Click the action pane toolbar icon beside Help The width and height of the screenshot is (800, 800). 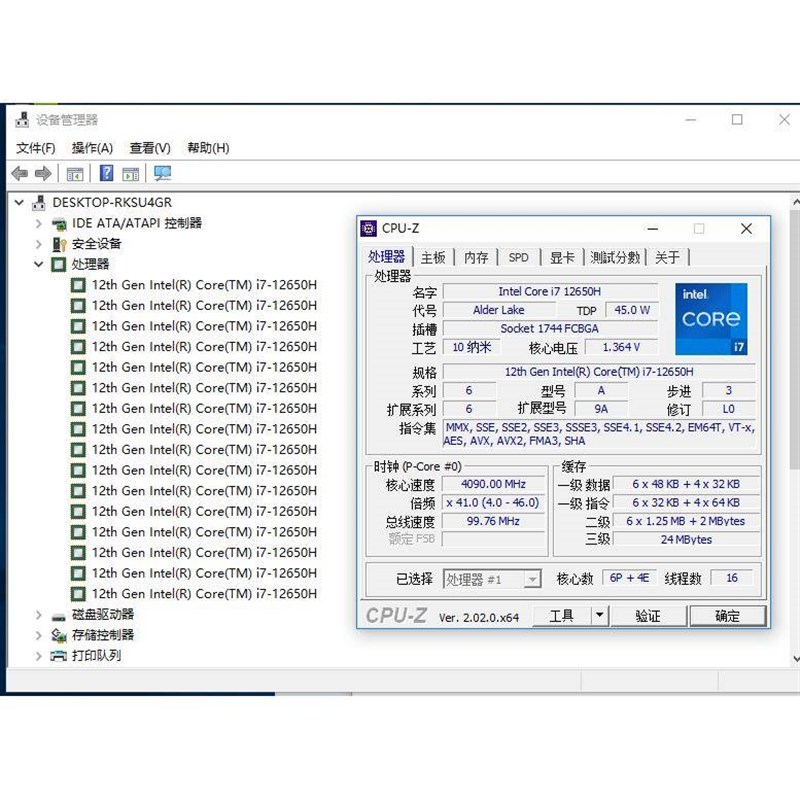point(131,174)
